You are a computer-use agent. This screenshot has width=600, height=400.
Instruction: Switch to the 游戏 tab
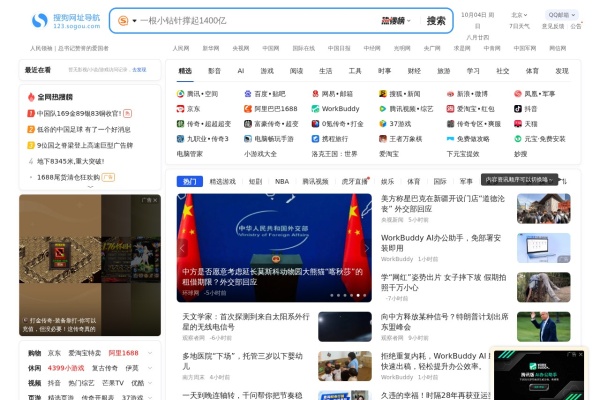(267, 71)
